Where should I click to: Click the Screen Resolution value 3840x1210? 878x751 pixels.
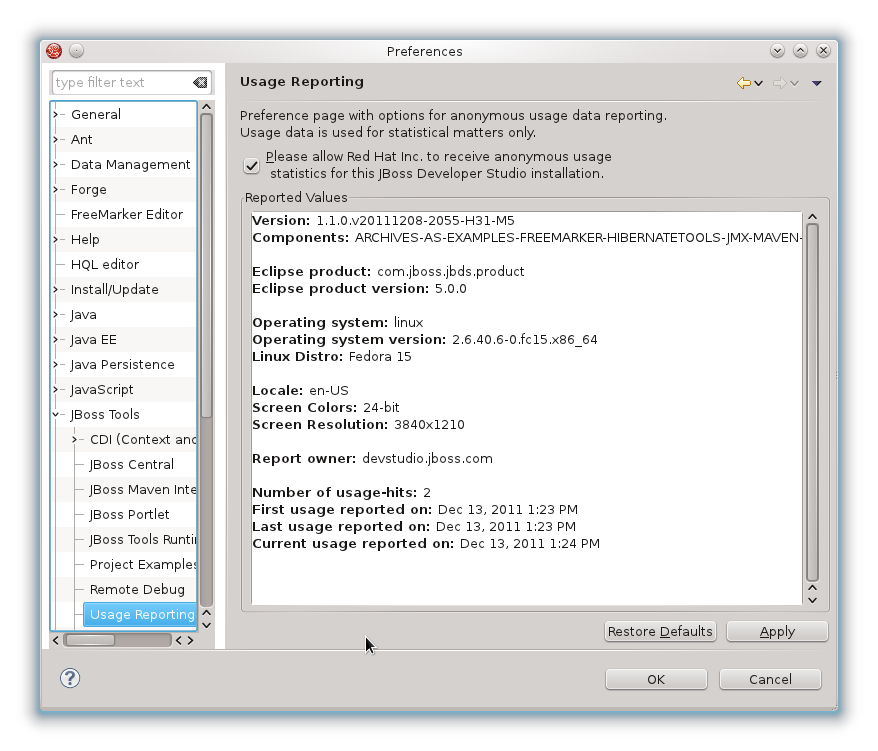pos(429,425)
